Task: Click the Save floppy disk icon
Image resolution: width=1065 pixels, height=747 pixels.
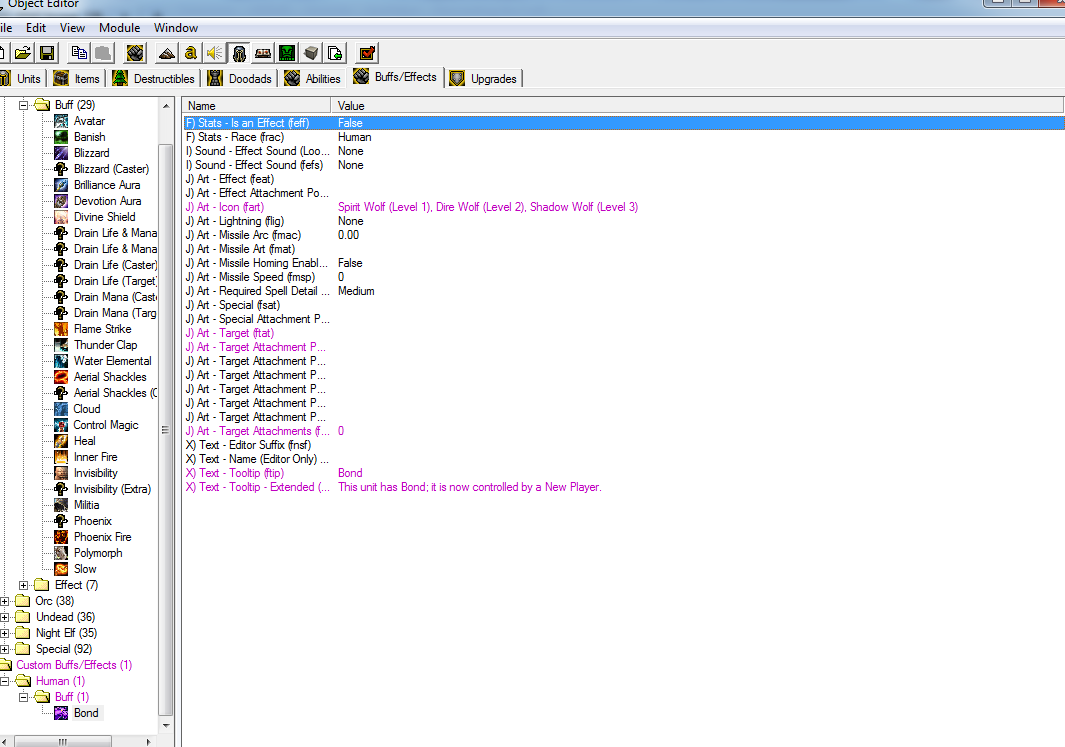Action: pos(47,53)
